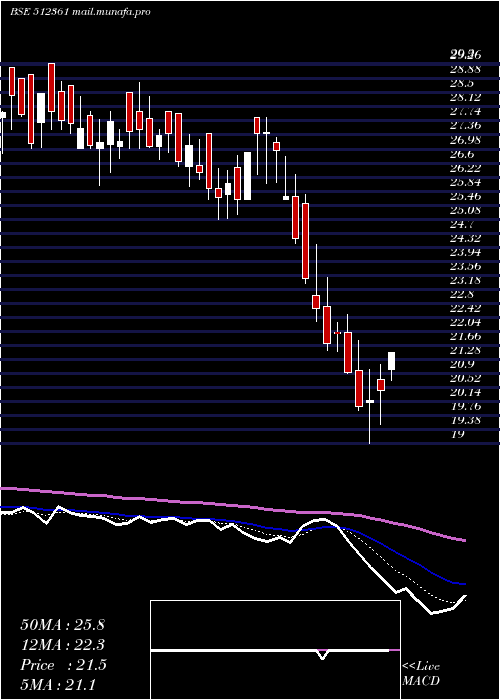
Task: Click the 25.46 price axis label
Action: click(465, 196)
